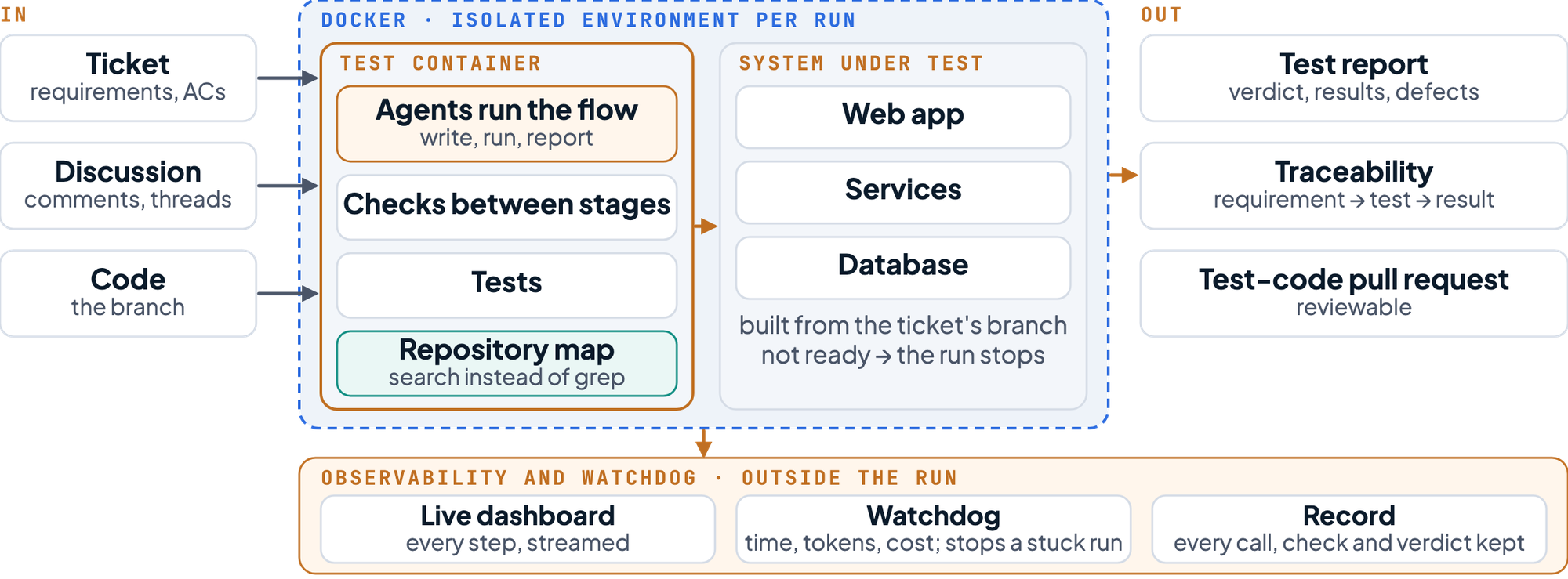Image resolution: width=1568 pixels, height=579 pixels.
Task: Click the 'DOCKER · ISOLATED ENVIRONMENT PER RUN' heading
Action: tap(588, 20)
